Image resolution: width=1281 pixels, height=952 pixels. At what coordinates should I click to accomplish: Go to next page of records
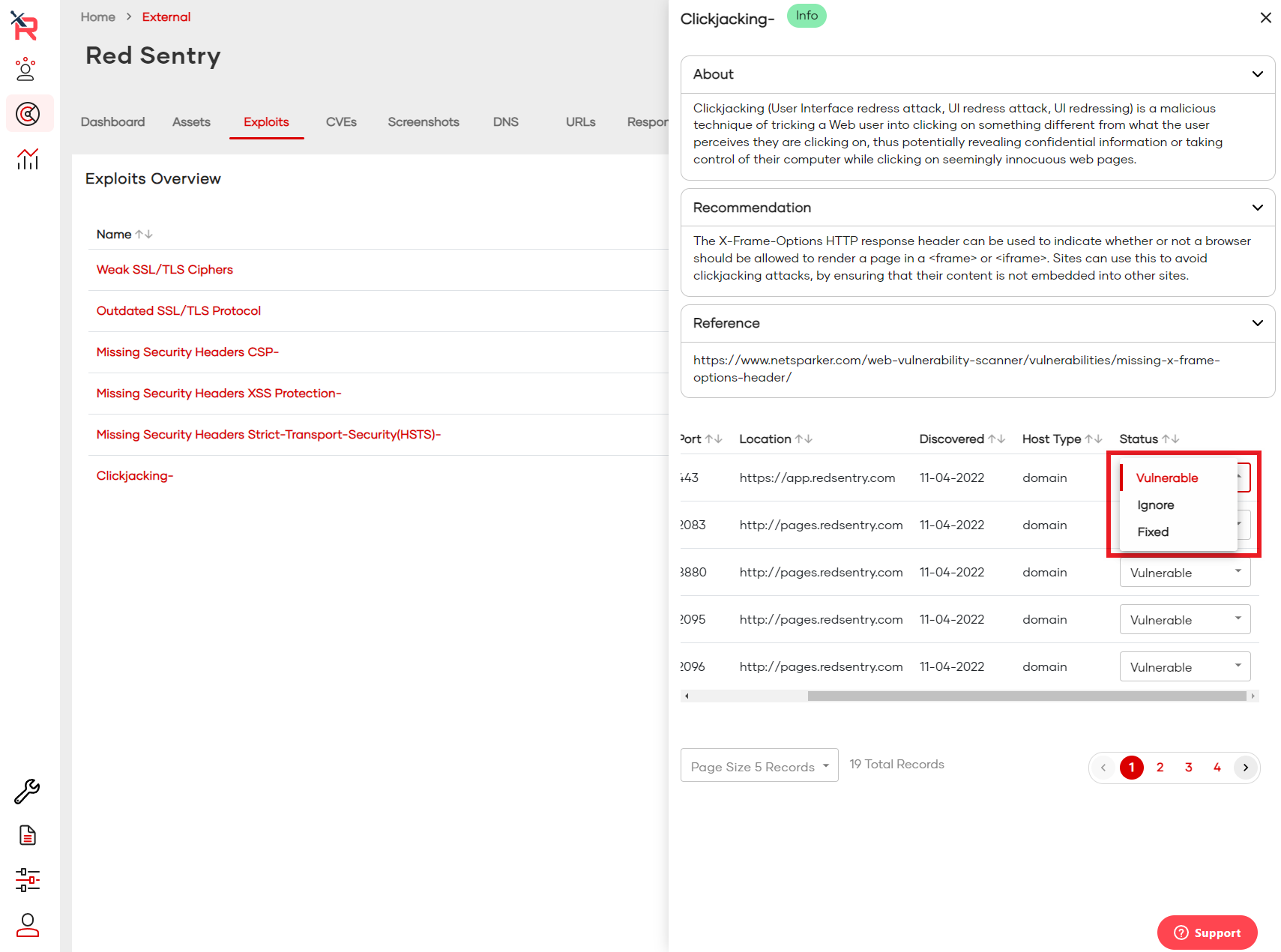point(1246,768)
